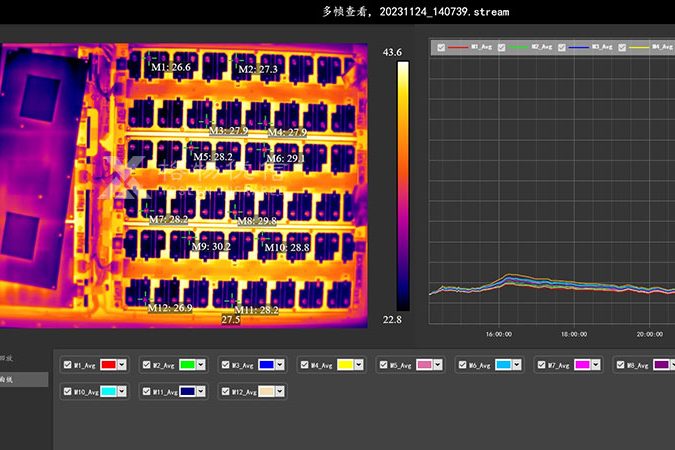This screenshot has width=675, height=450.
Task: Open the M2_Avg green color dropdown
Action: pos(201,366)
